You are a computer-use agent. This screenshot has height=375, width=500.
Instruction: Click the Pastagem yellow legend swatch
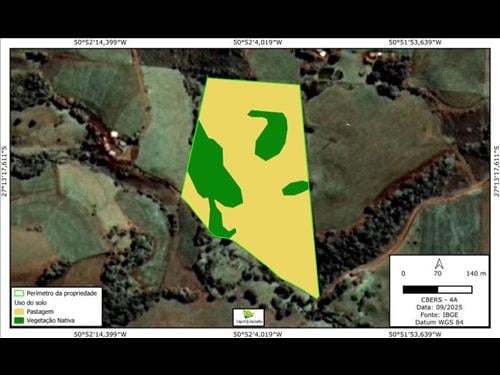(20, 312)
